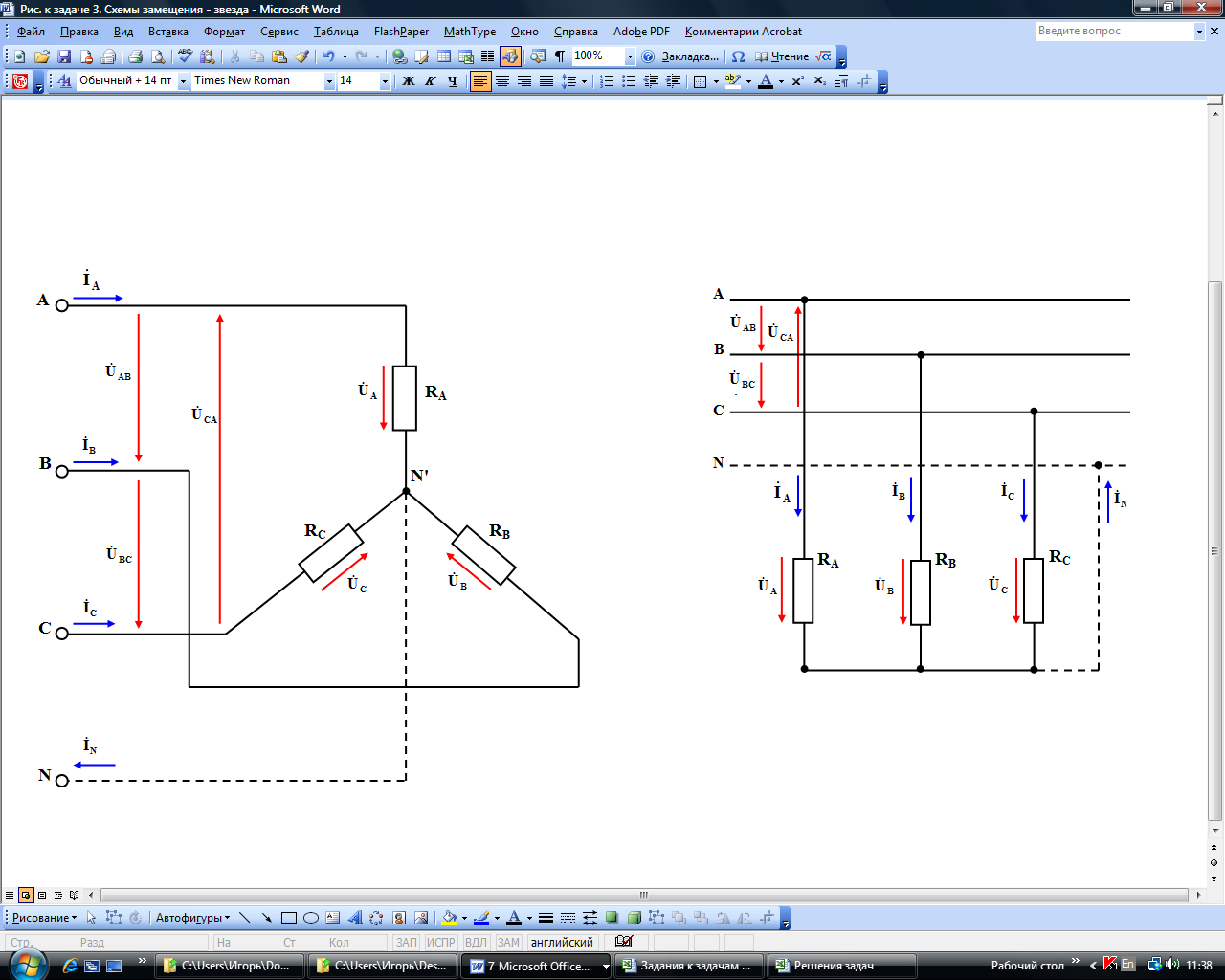Open the Times New Roman font dropdown
The height and width of the screenshot is (980, 1225).
point(329,81)
